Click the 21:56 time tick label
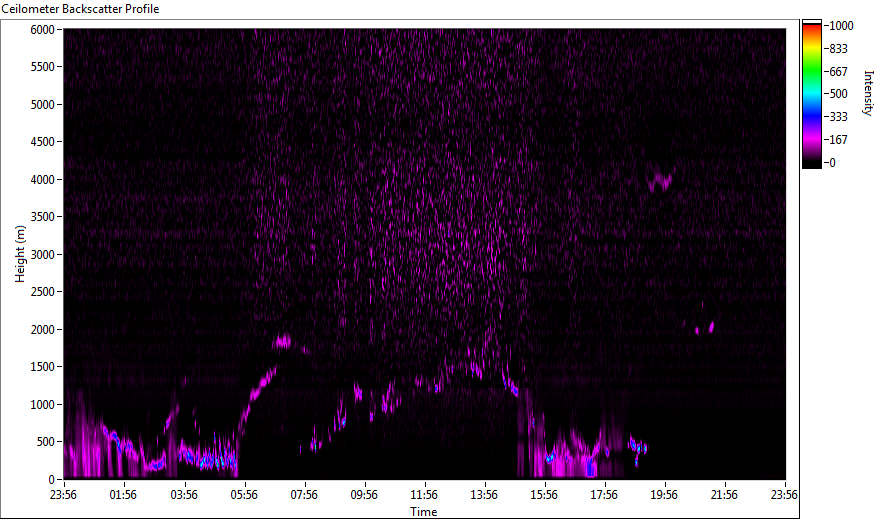This screenshot has height=519, width=878. coord(724,495)
